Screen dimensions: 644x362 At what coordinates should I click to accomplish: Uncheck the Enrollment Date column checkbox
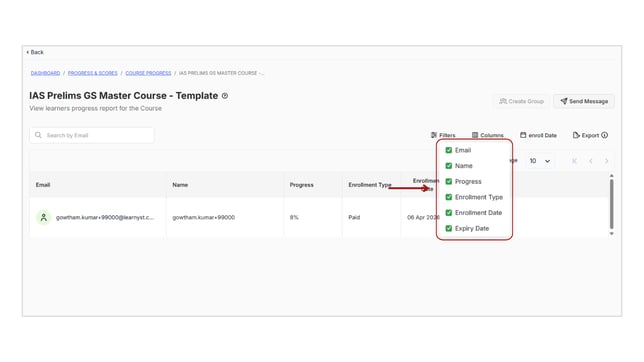pyautogui.click(x=448, y=213)
